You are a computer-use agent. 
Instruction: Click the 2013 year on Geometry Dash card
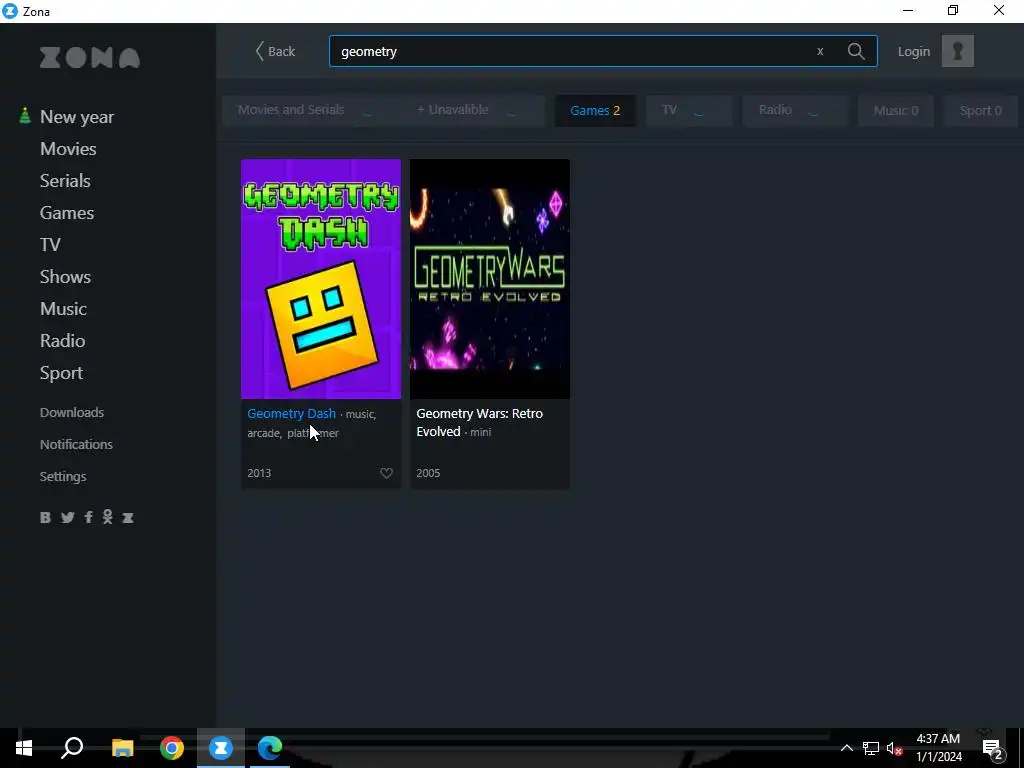(259, 473)
